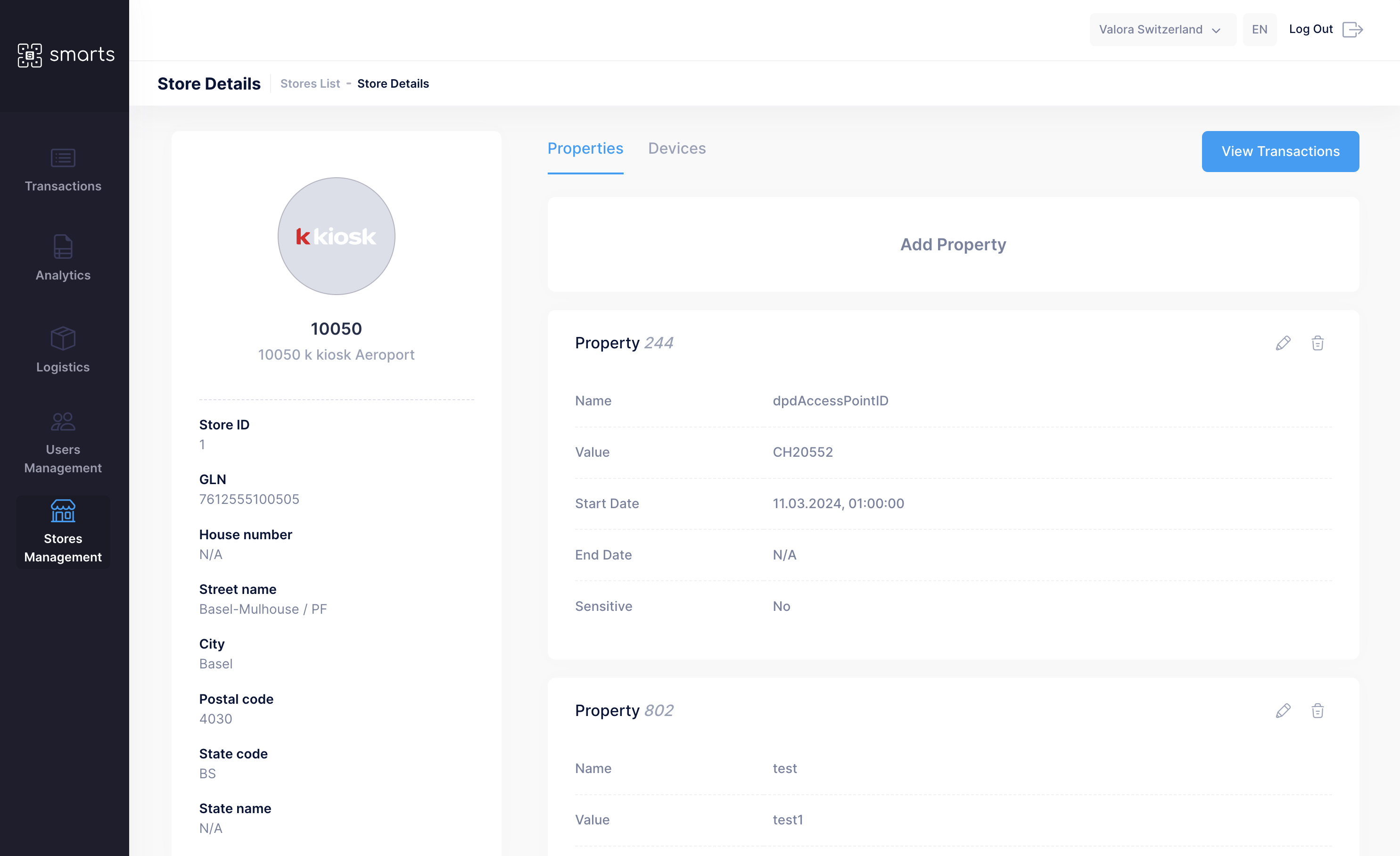Viewport: 1400px width, 856px height.
Task: Click the street name Basel-Mulhouse / PF
Action: pos(263,609)
